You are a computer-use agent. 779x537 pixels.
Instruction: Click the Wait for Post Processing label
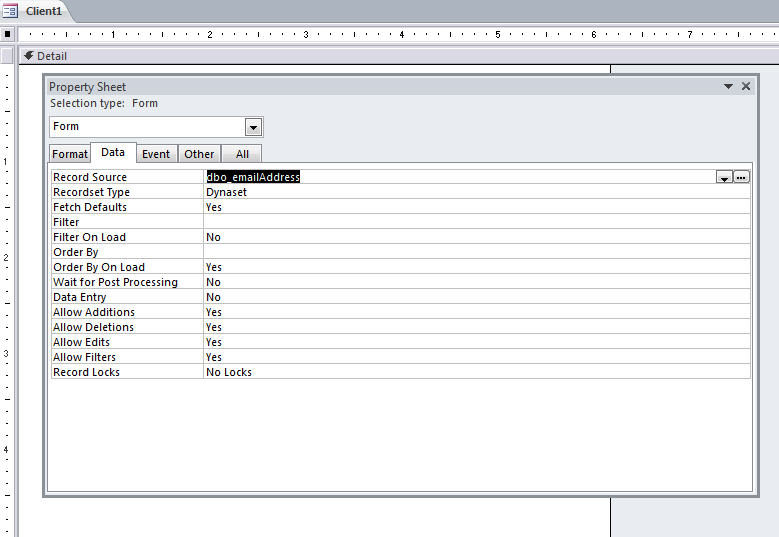(115, 282)
